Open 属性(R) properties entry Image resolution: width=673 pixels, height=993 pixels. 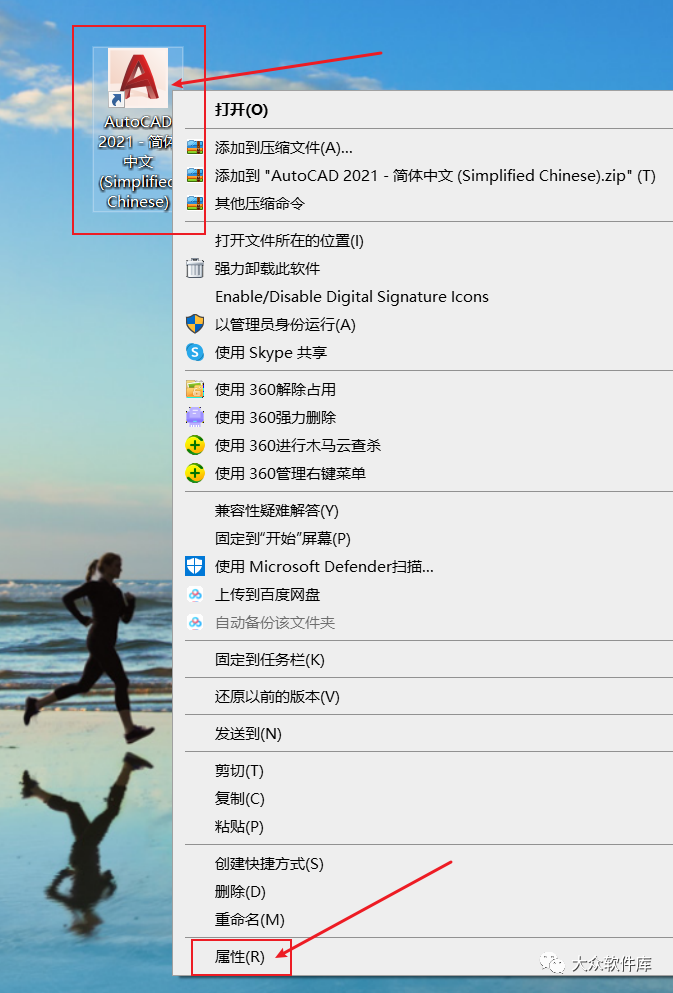coord(239,957)
